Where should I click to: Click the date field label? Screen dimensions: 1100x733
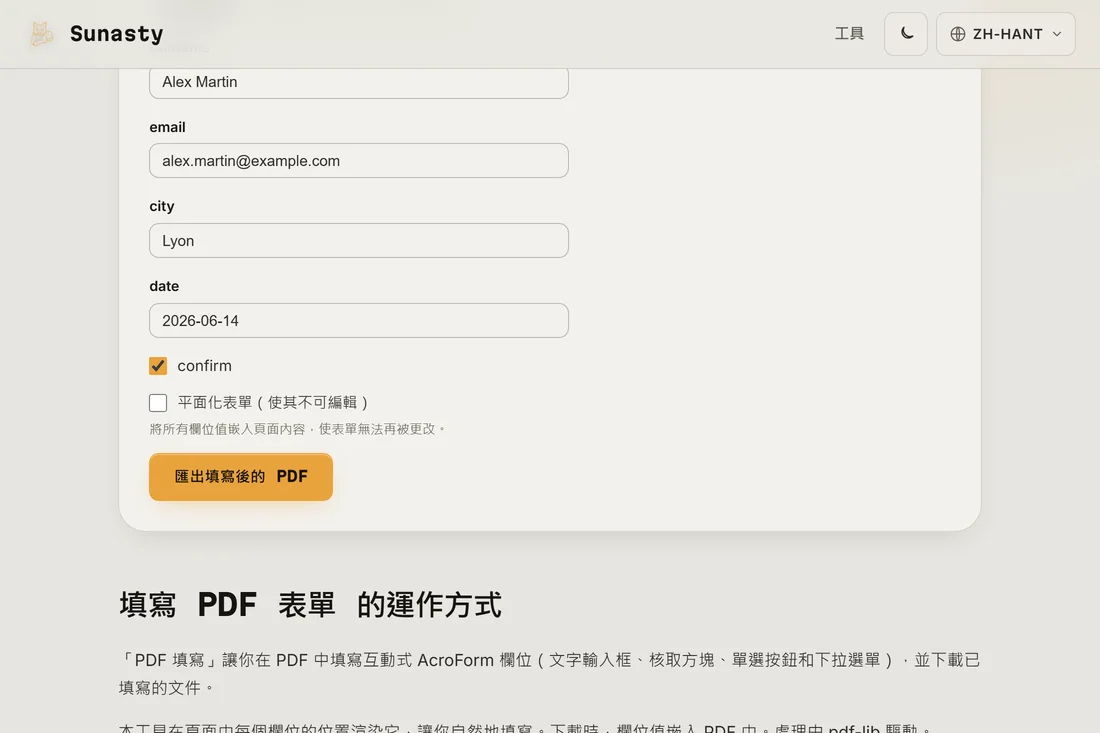[164, 286]
